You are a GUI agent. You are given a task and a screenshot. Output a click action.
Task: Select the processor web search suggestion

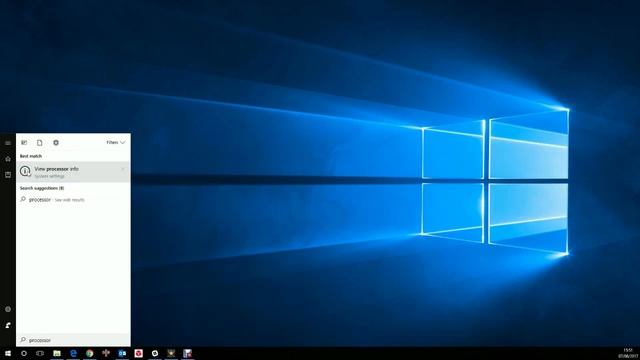pos(73,200)
